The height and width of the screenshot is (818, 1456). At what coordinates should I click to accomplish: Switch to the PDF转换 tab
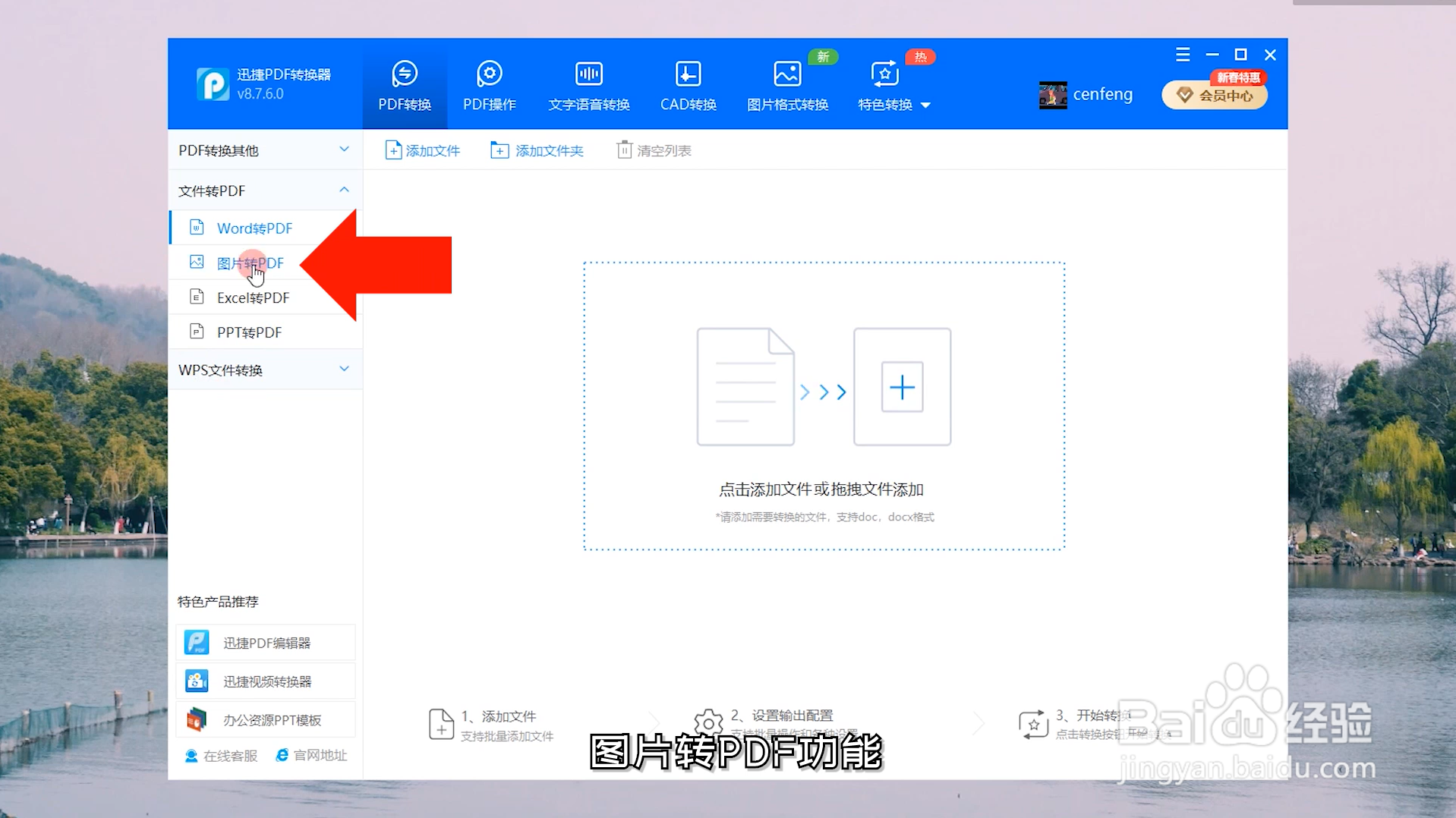pos(403,83)
